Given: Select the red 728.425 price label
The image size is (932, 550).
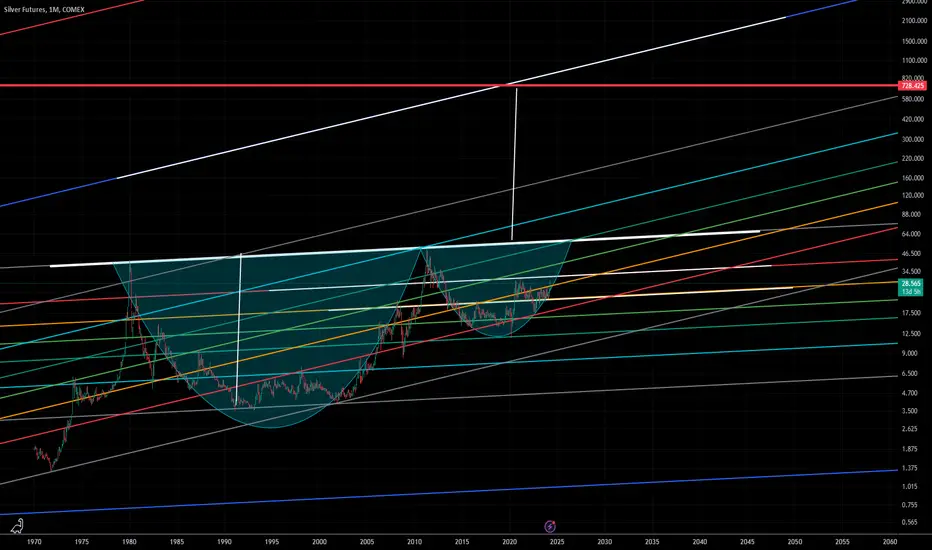Looking at the screenshot, I should tap(913, 86).
